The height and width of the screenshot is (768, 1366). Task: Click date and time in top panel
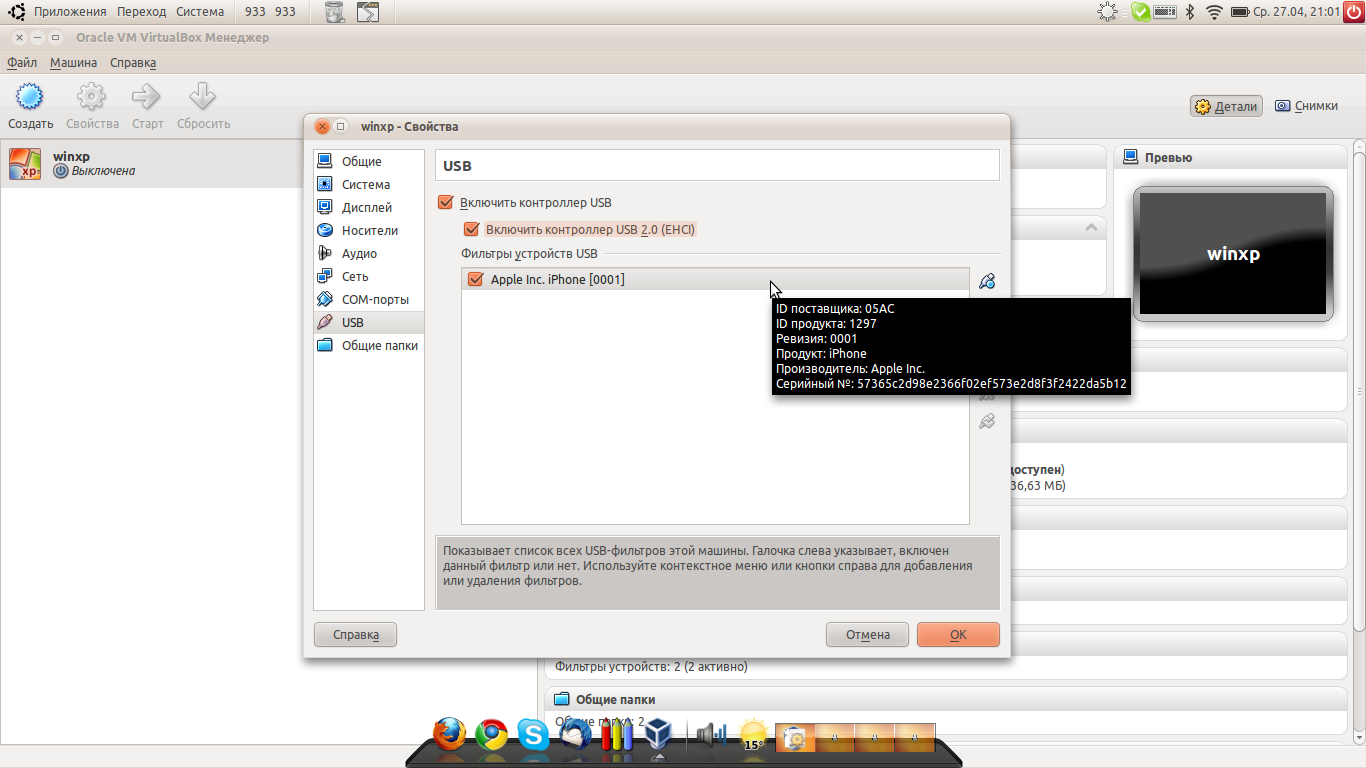[1296, 12]
